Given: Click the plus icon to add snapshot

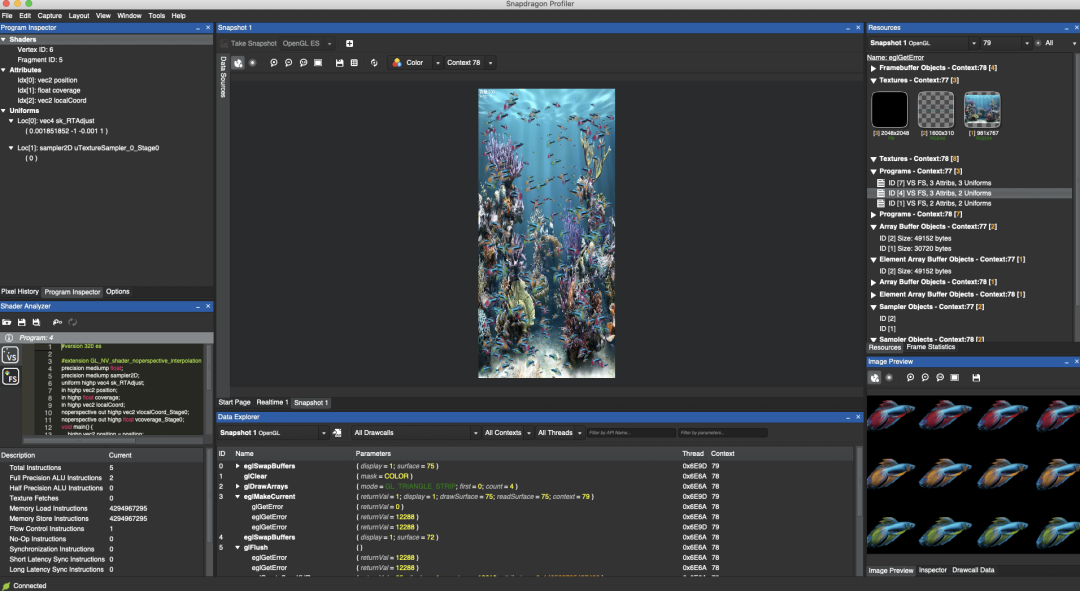Looking at the screenshot, I should 349,43.
